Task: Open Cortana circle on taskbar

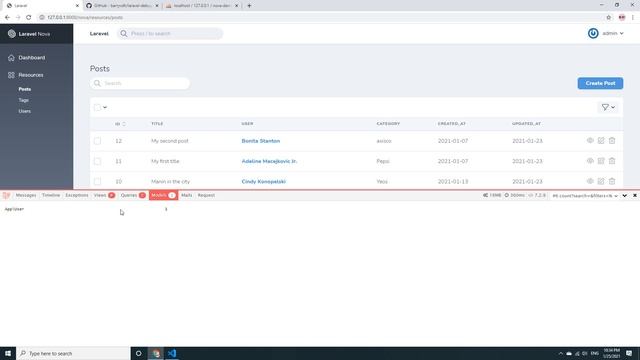Action: 138,353
